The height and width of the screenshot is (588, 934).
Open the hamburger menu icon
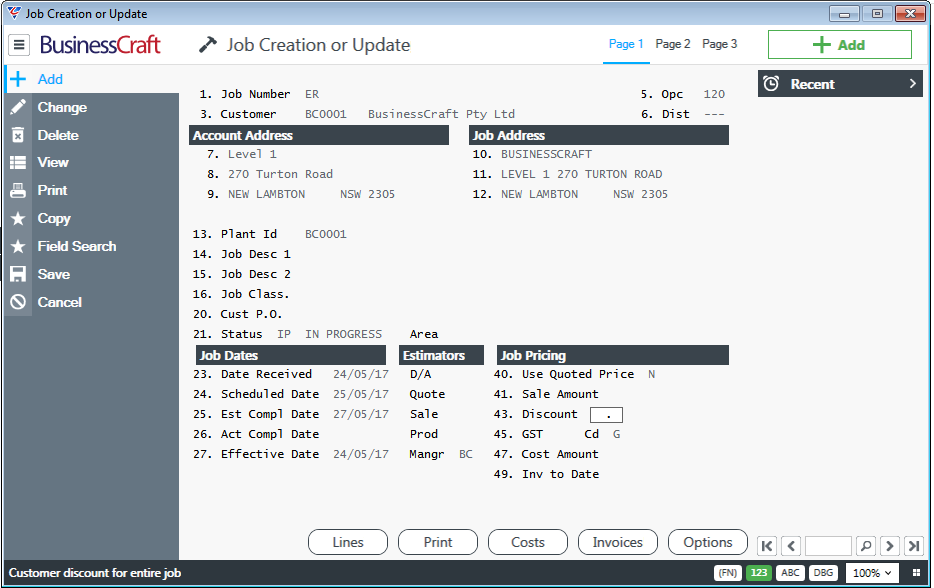pyautogui.click(x=19, y=45)
